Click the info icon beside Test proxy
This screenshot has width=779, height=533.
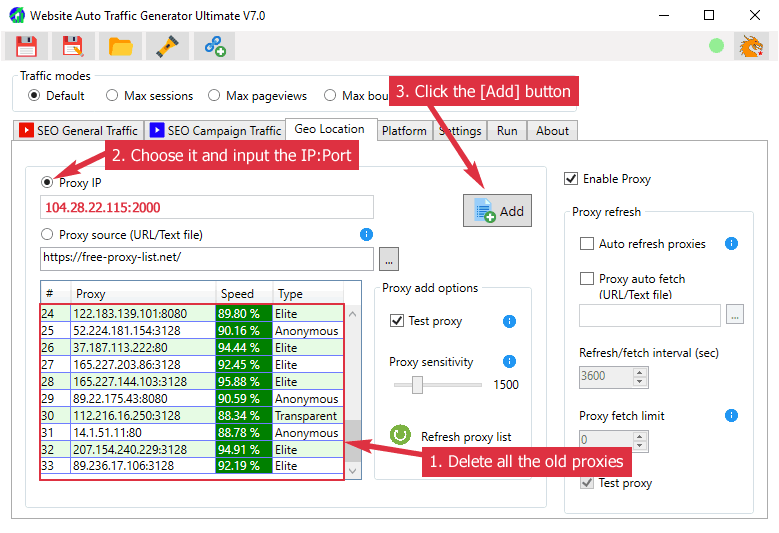509,321
